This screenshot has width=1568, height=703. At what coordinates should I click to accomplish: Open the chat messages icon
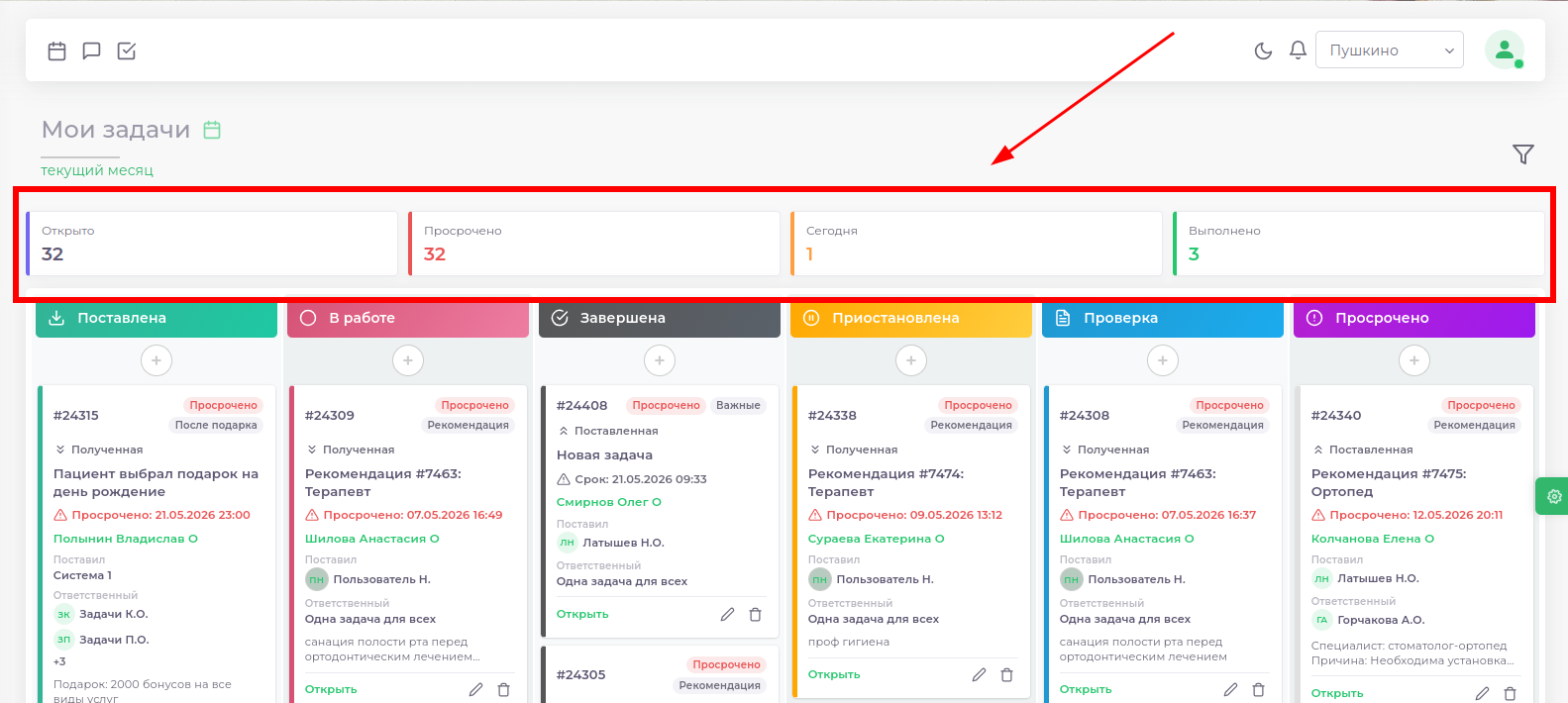click(91, 50)
